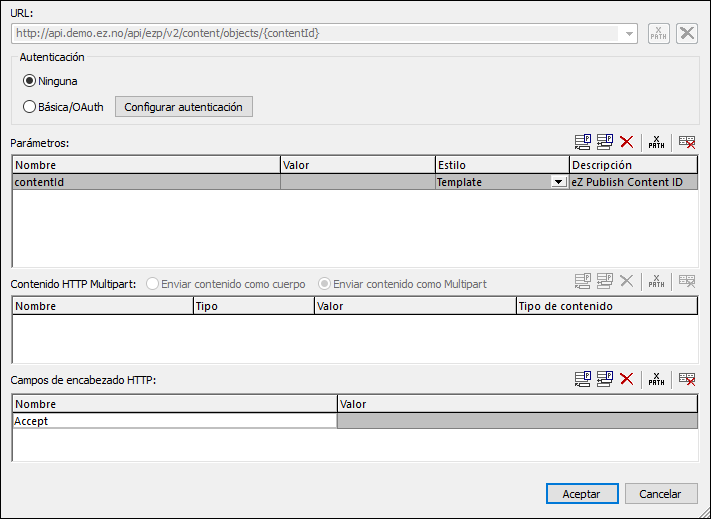Select the contentId parameter name cell
This screenshot has height=519, width=711.
[x=146, y=182]
